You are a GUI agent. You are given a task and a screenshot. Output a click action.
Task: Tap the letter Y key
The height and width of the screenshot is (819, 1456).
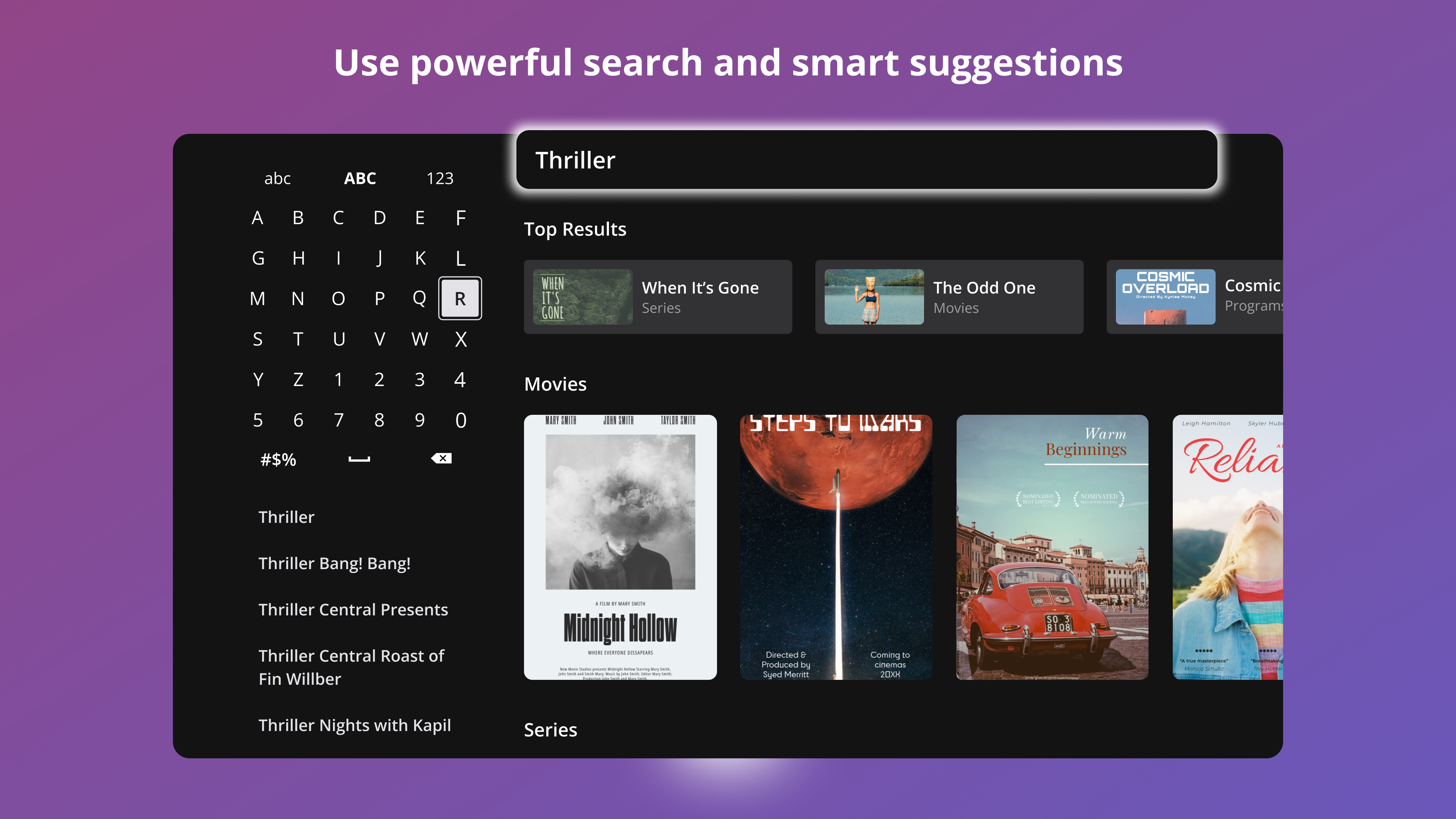coord(258,379)
